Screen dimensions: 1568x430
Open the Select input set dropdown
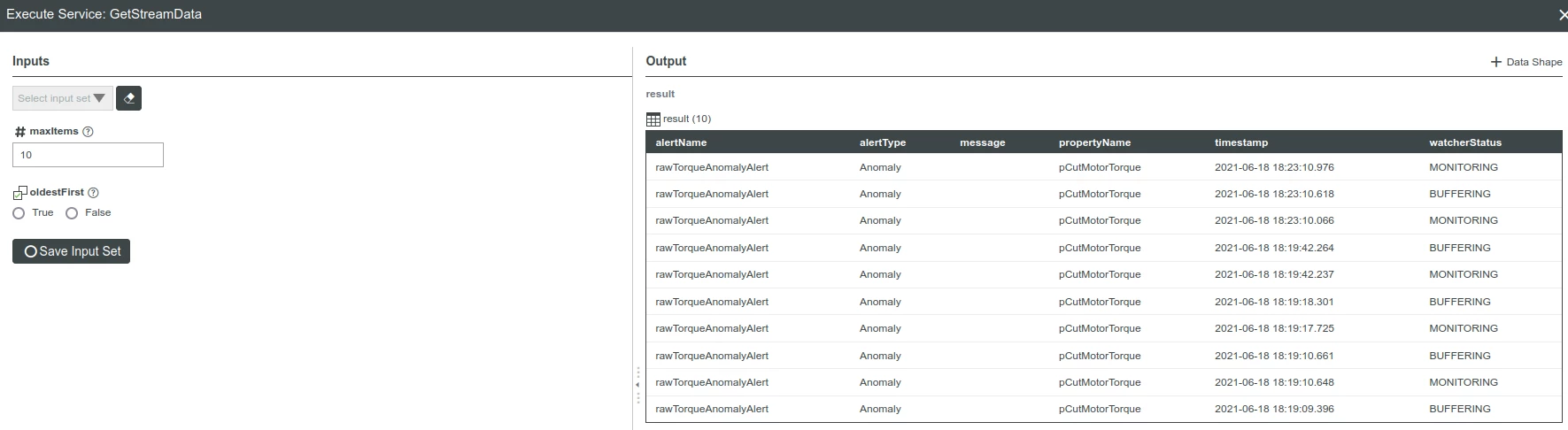tap(62, 98)
